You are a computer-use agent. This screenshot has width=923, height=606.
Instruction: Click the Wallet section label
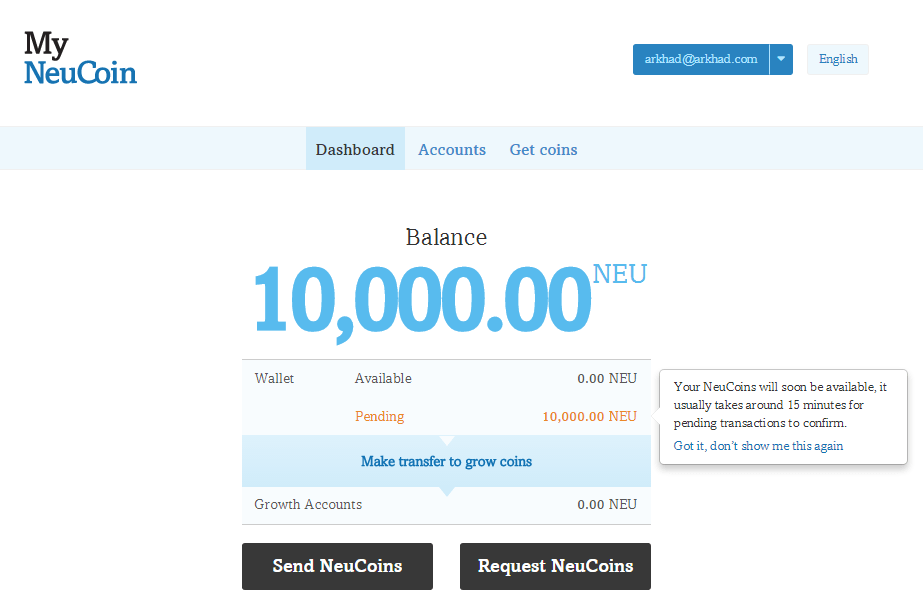tap(272, 378)
